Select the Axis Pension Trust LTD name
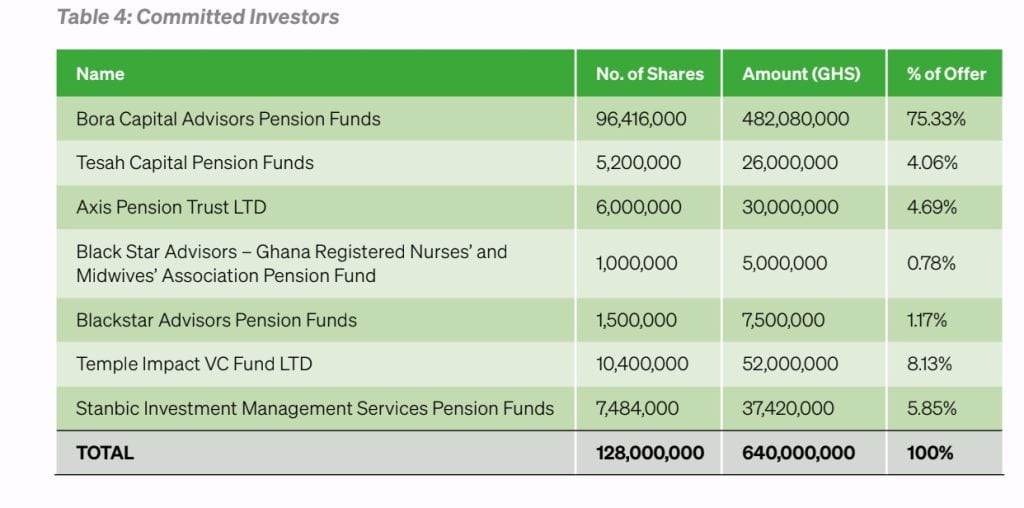 (x=171, y=208)
